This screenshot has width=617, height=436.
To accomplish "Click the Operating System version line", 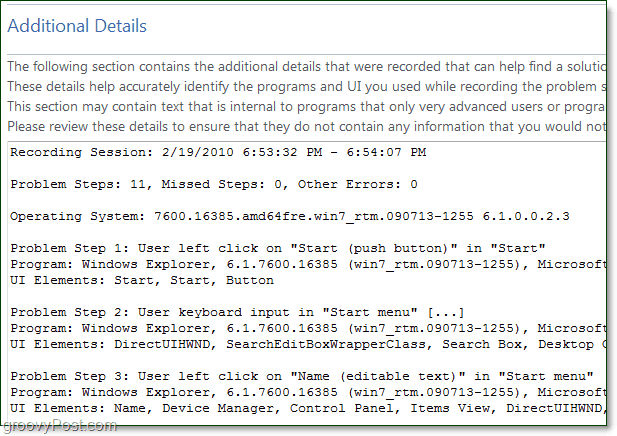I will point(290,216).
